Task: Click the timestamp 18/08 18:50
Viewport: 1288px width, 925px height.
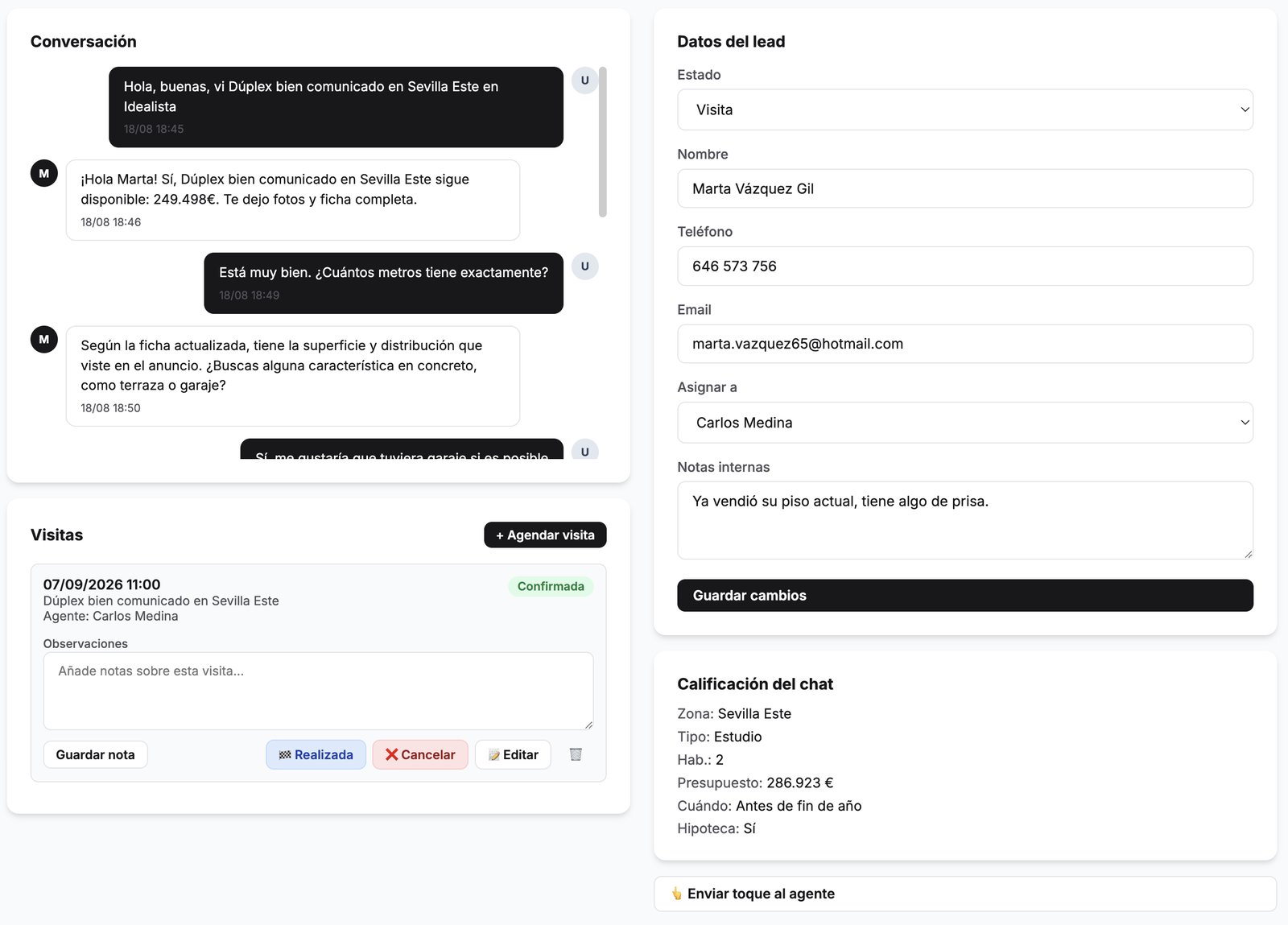Action: click(x=111, y=408)
